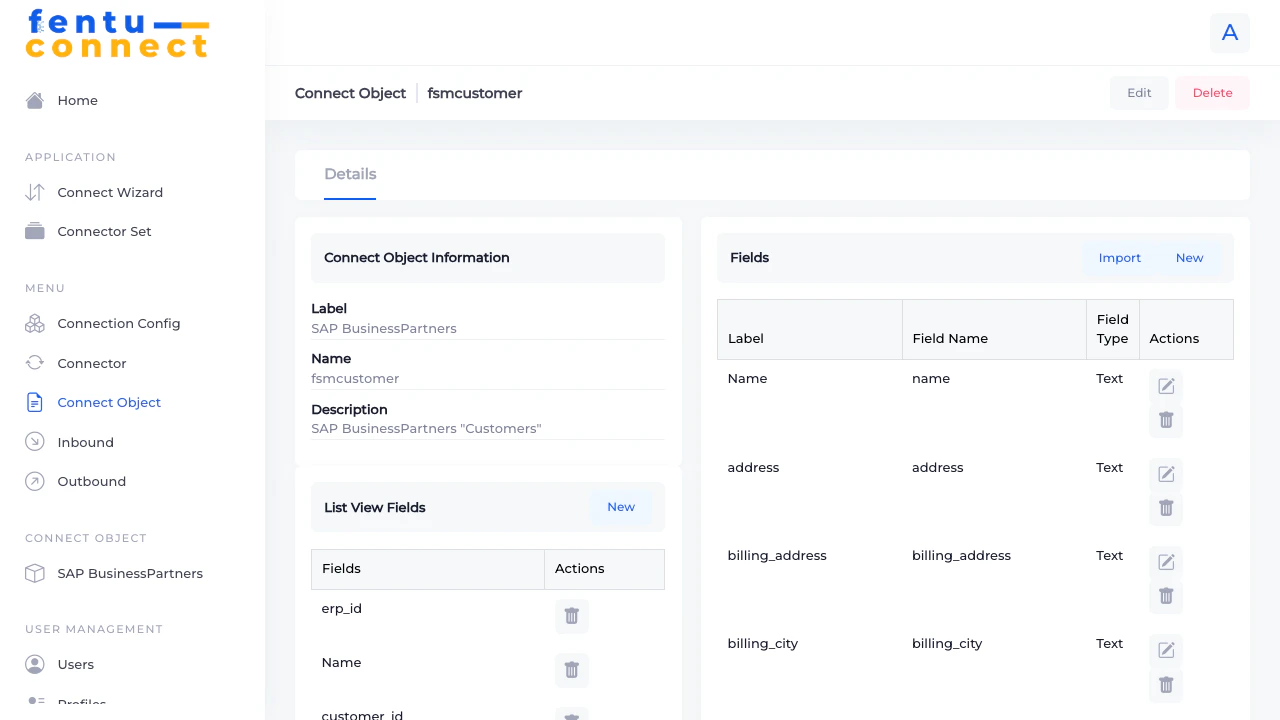
Task: Click New in List View Fields
Action: tap(621, 507)
